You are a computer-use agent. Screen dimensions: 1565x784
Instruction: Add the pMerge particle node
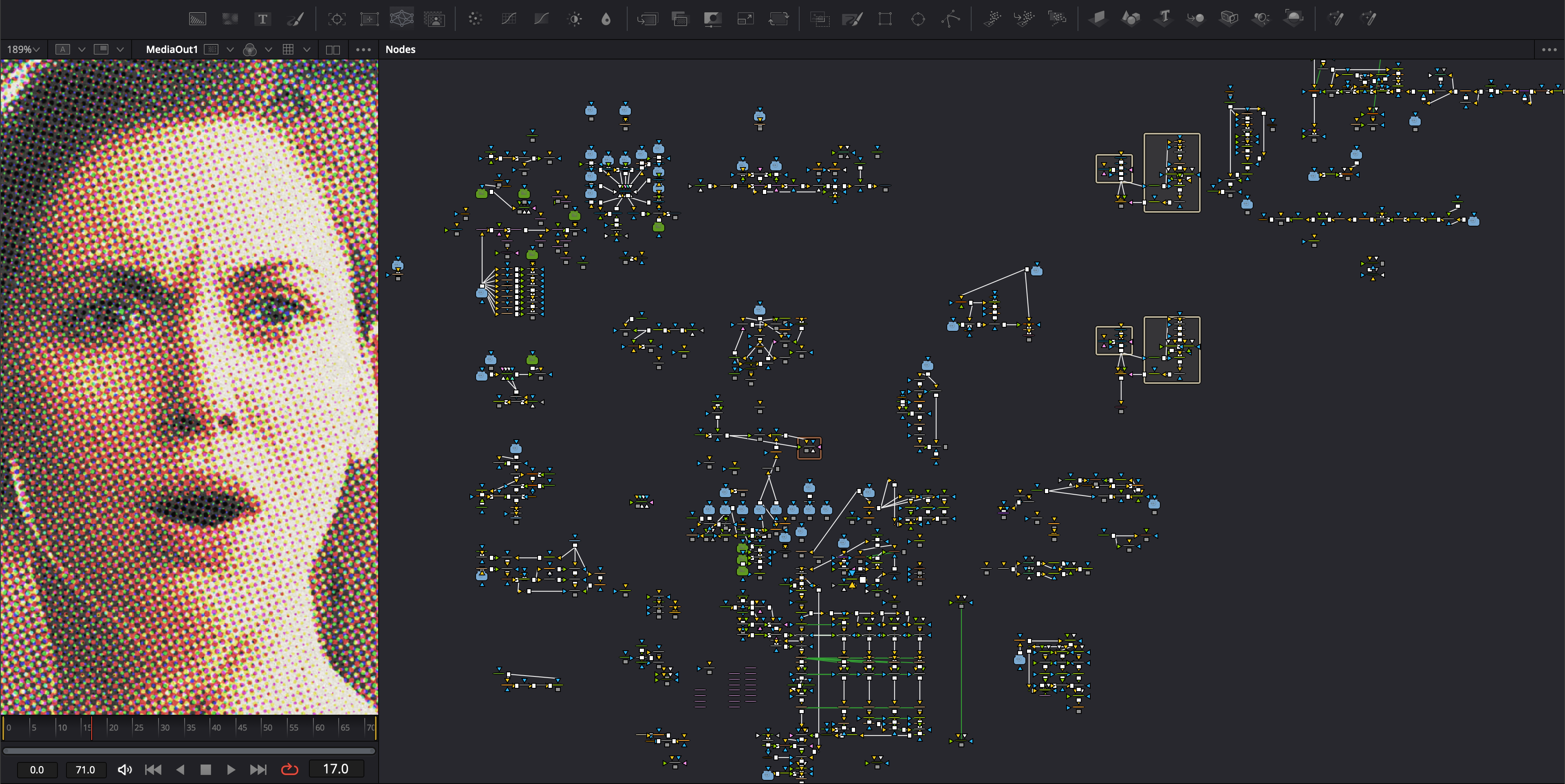pyautogui.click(x=1024, y=19)
